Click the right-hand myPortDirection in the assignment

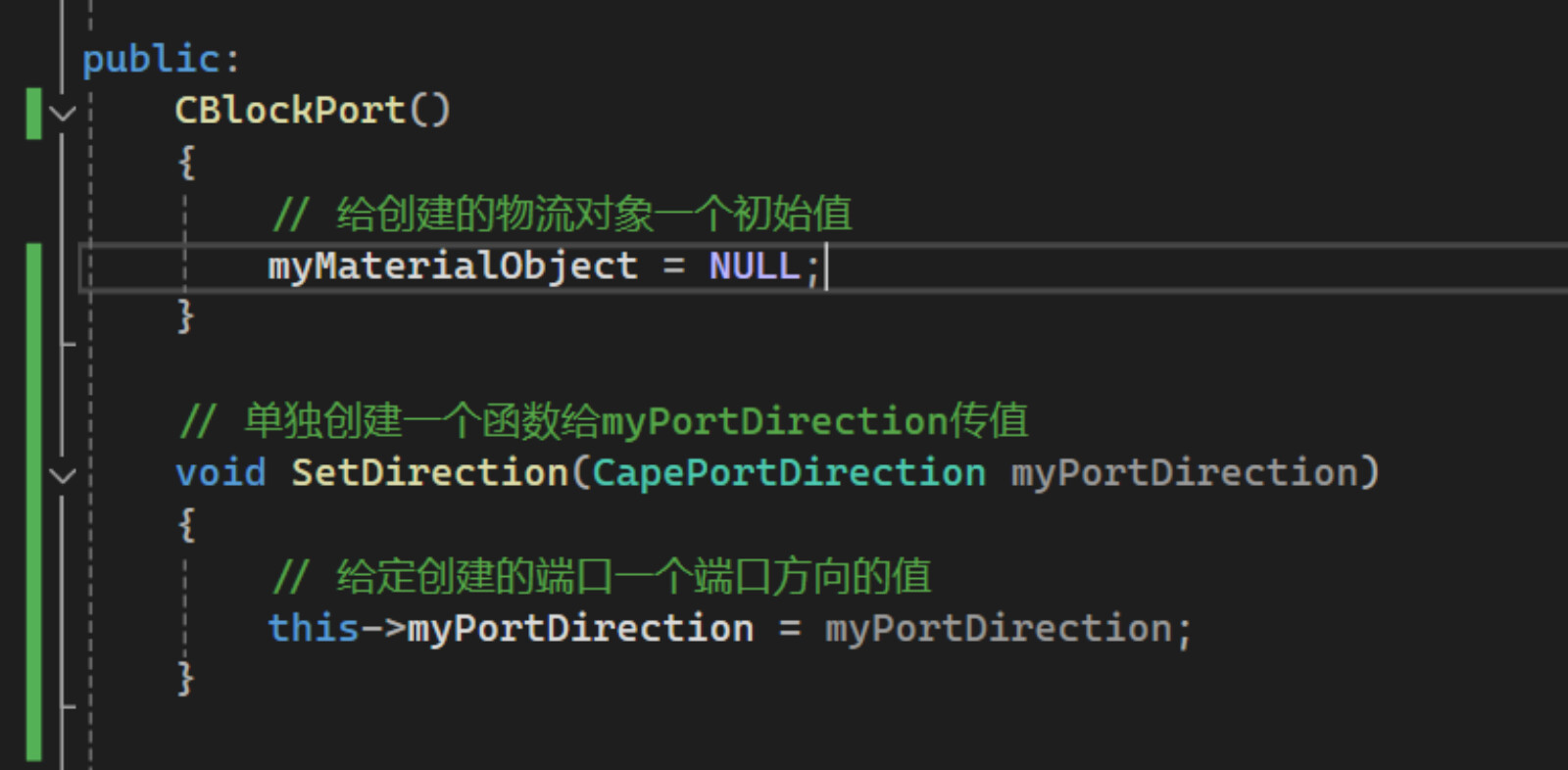pyautogui.click(x=999, y=628)
